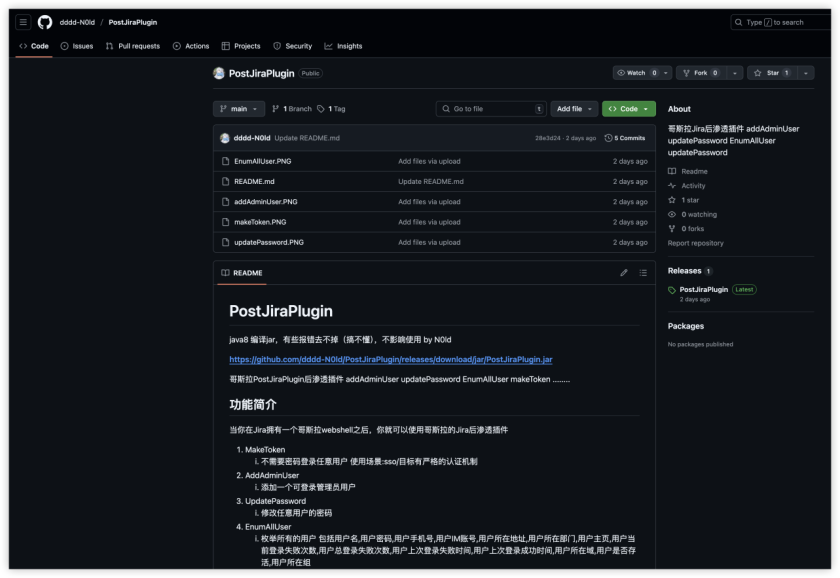Screen dimensions: 840x578
Task: Click the Type / to search box
Action: (781, 22)
